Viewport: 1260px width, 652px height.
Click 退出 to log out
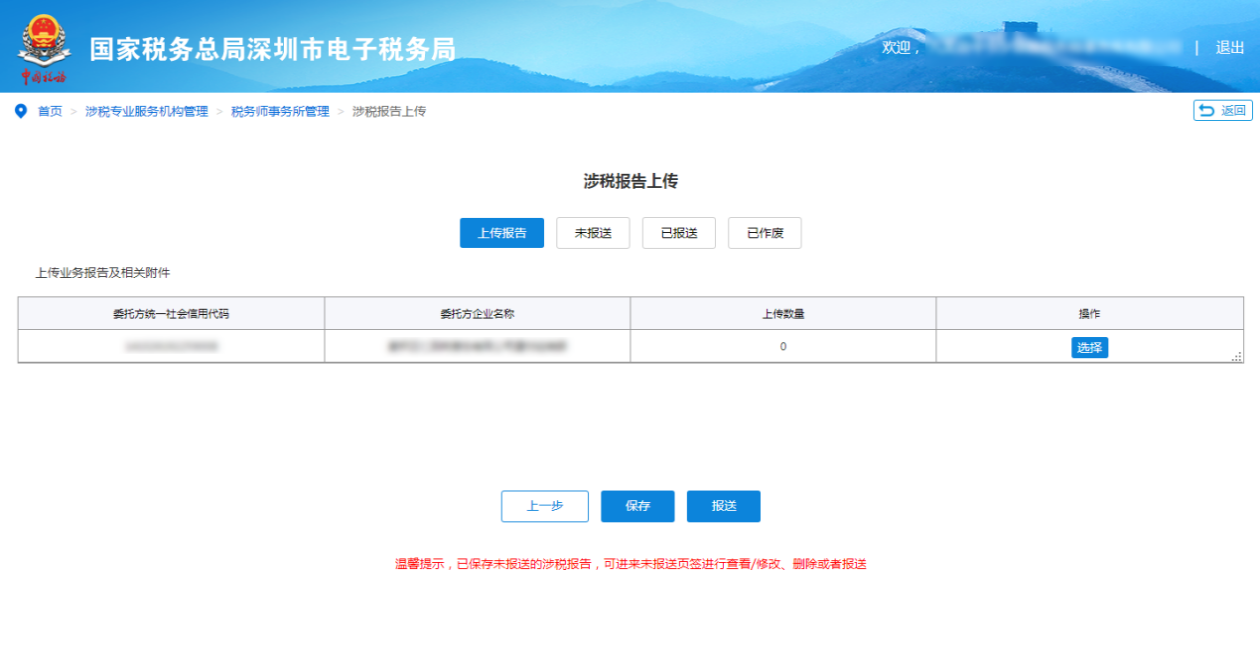tap(1230, 47)
